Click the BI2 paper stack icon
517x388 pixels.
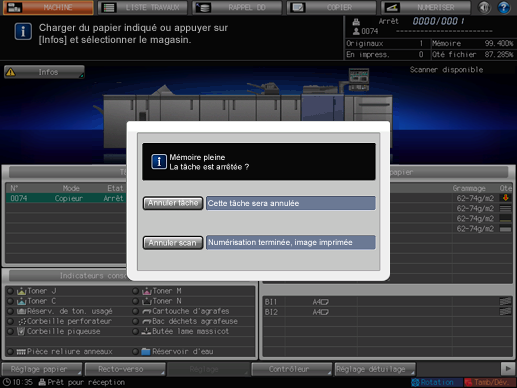(x=505, y=312)
